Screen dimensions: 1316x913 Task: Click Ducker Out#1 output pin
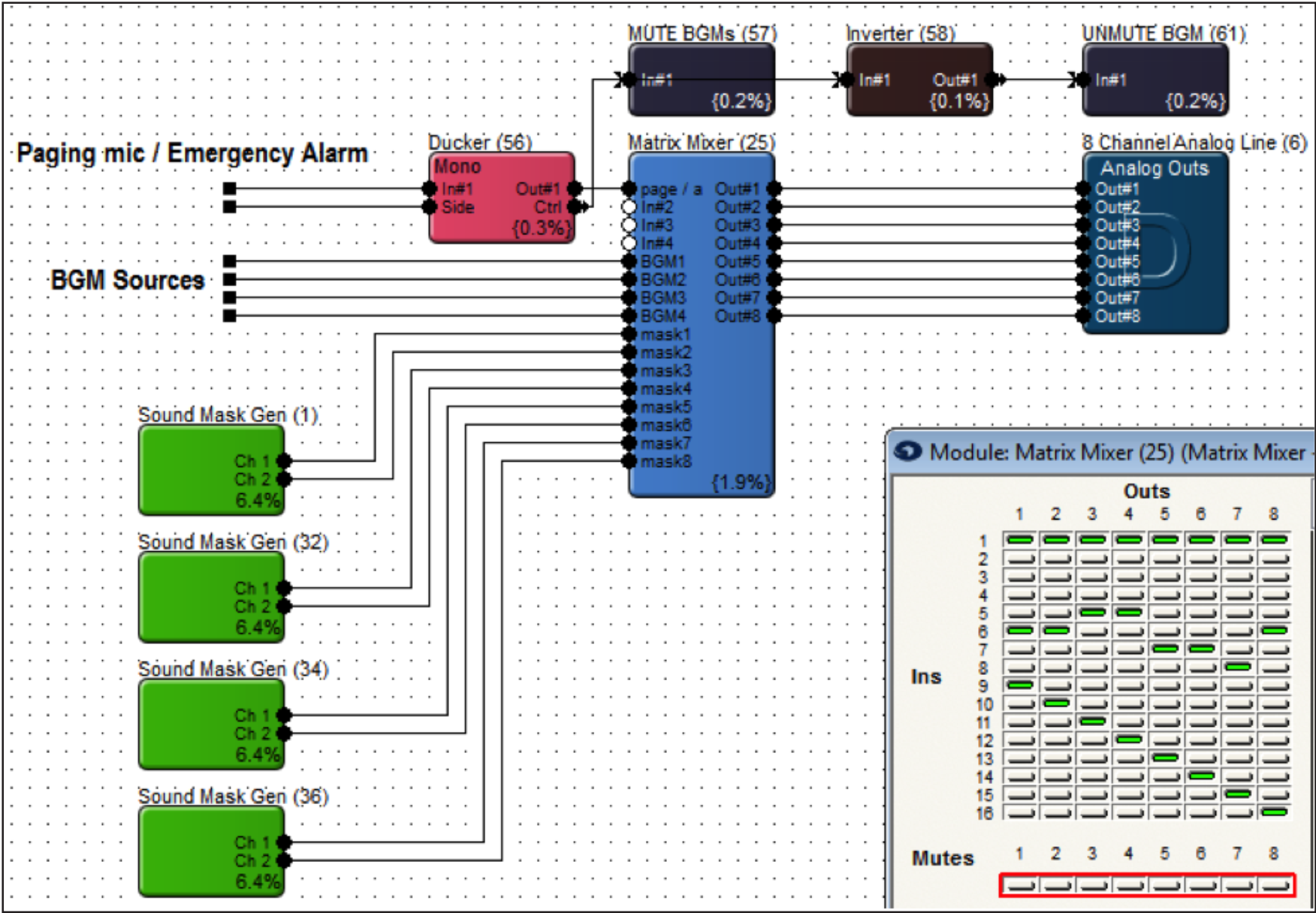coord(575,188)
